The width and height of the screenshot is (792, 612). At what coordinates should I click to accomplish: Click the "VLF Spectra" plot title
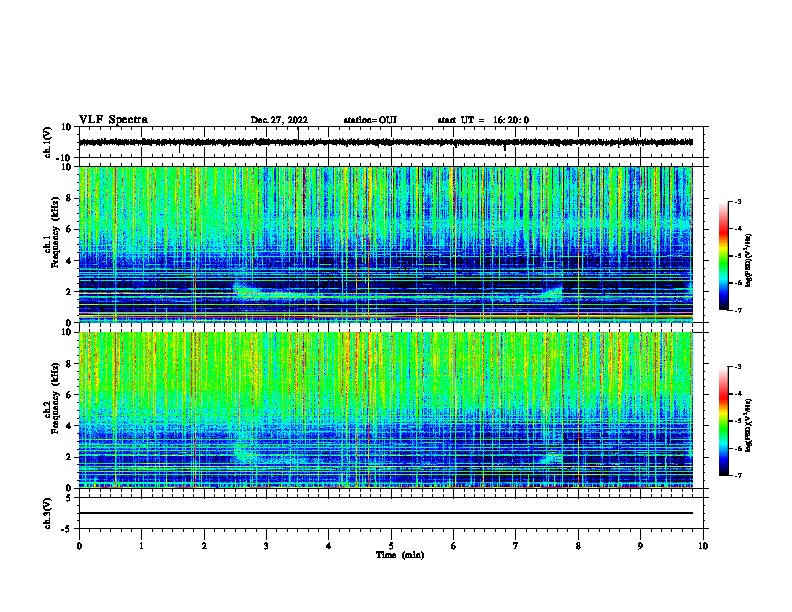[113, 120]
